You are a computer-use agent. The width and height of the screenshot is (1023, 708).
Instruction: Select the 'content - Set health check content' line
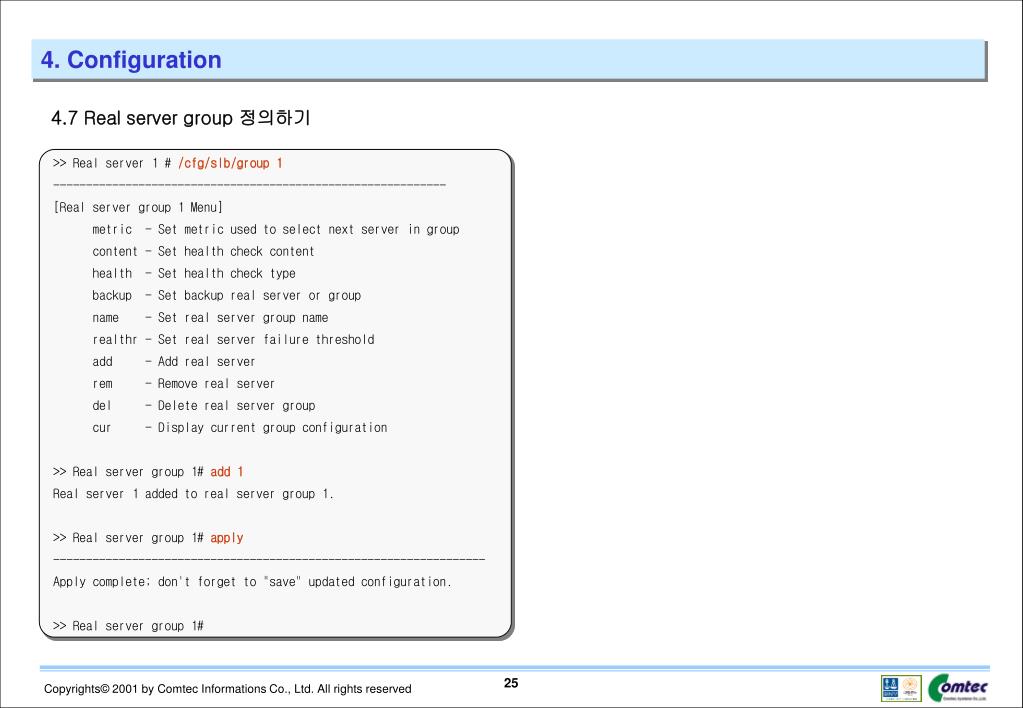point(203,251)
